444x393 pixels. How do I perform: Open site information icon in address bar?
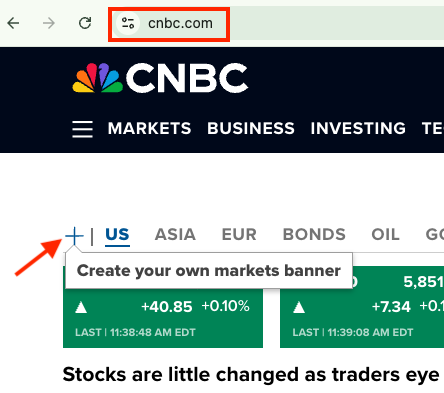[128, 23]
